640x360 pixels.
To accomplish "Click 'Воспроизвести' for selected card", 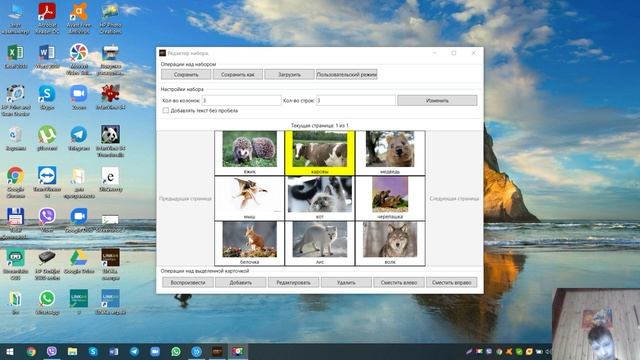I will coord(188,282).
